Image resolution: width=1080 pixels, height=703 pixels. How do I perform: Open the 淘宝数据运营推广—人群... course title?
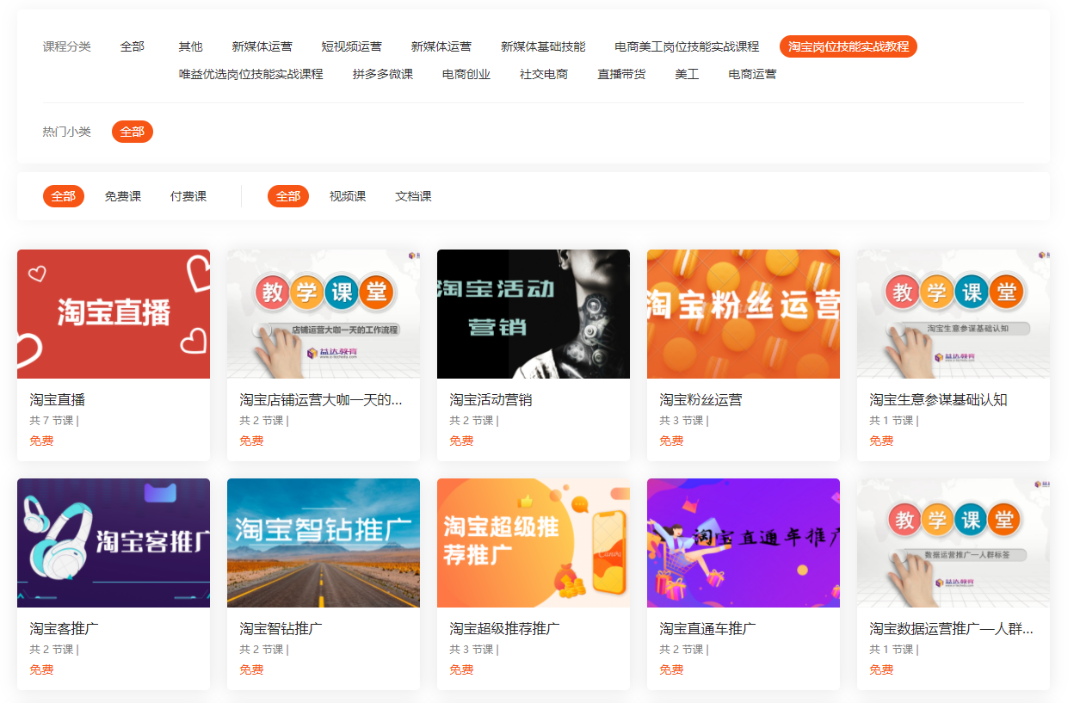[x=951, y=629]
